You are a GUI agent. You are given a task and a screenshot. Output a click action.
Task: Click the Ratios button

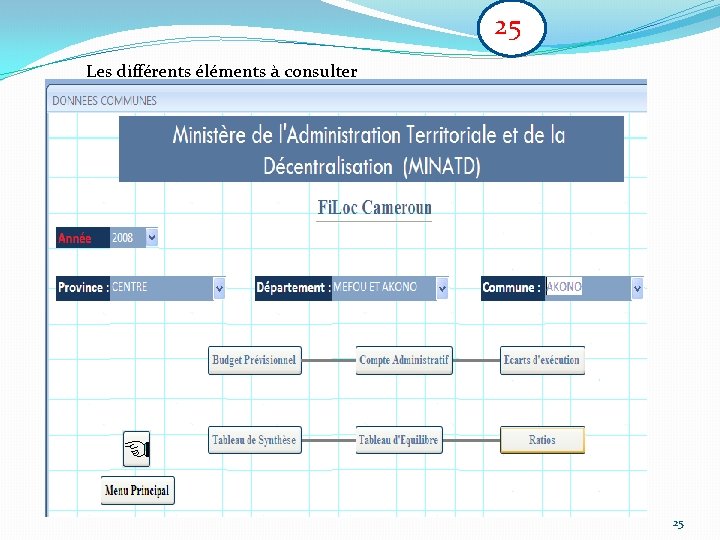coord(542,440)
